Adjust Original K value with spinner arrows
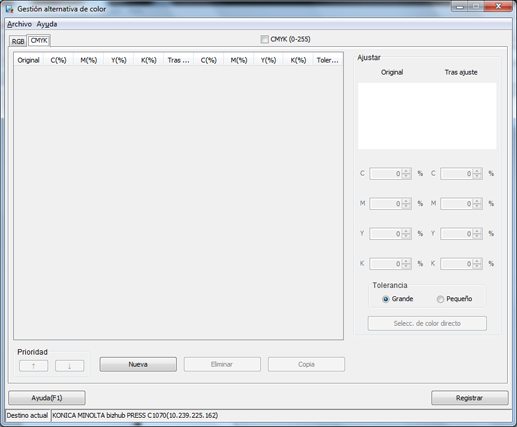 click(406, 264)
